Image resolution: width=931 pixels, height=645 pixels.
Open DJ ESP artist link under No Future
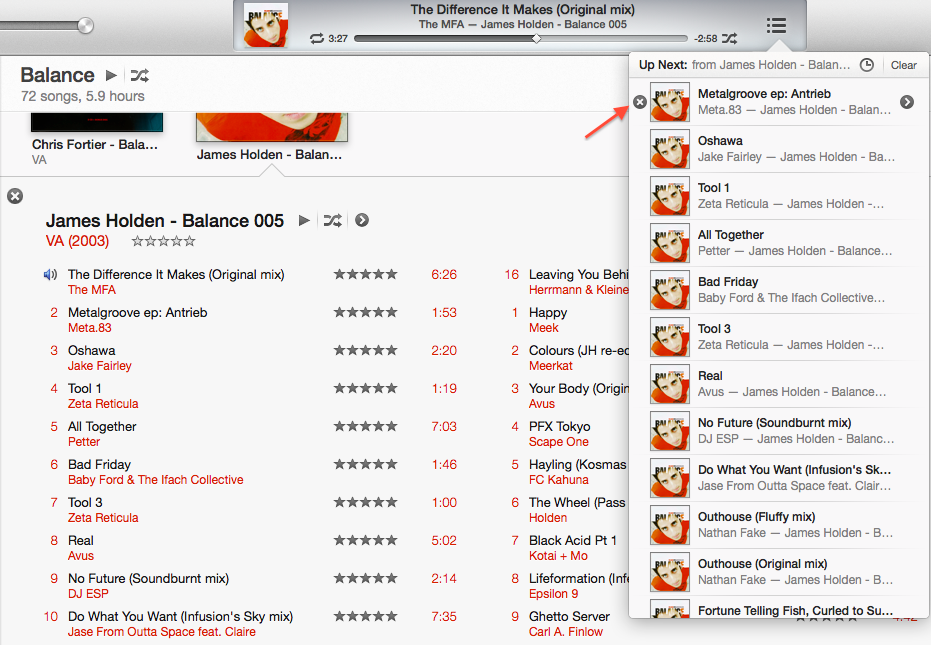88,594
